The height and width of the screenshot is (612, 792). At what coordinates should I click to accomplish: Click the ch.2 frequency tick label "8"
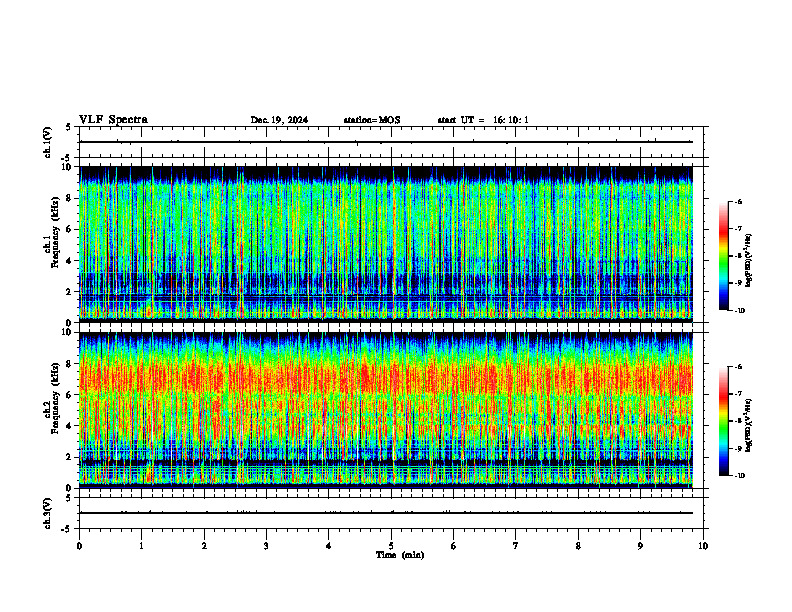69,364
